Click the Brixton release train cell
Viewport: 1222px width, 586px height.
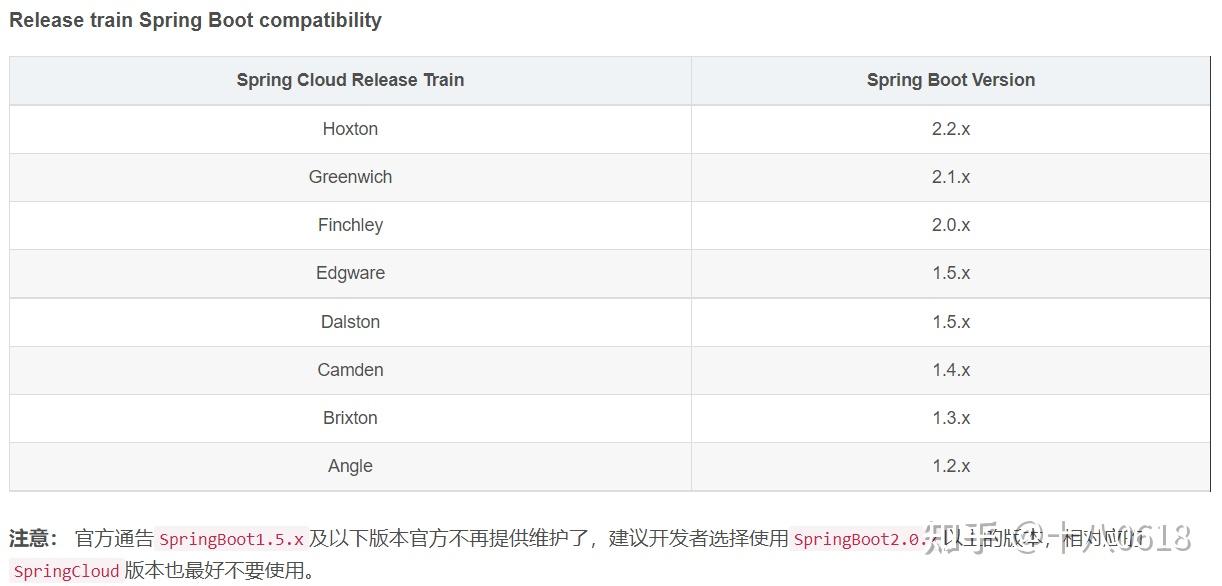click(350, 418)
